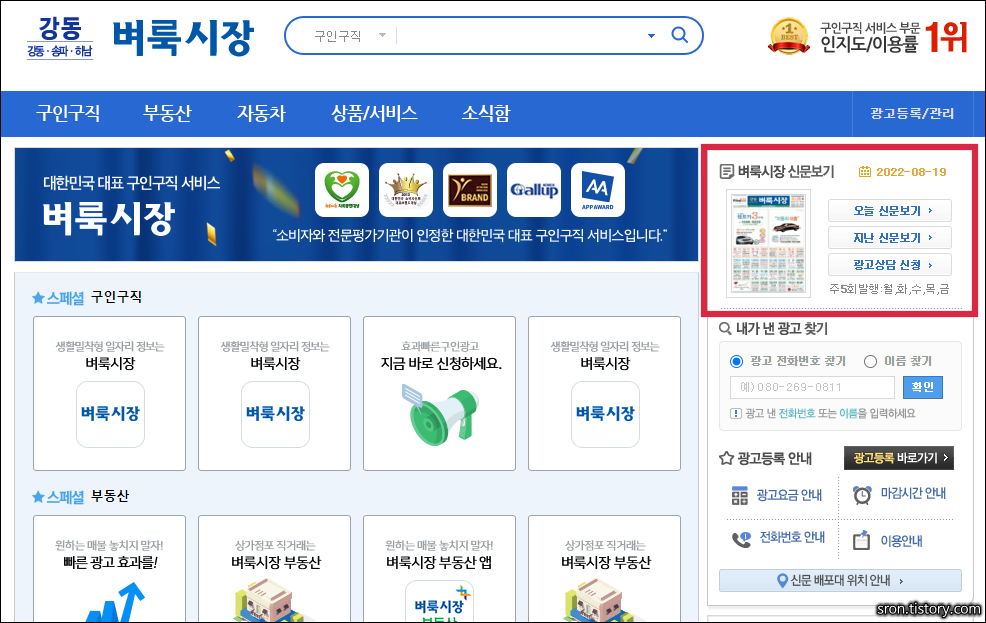Click the 스페셜 구인구직 heading

87,297
